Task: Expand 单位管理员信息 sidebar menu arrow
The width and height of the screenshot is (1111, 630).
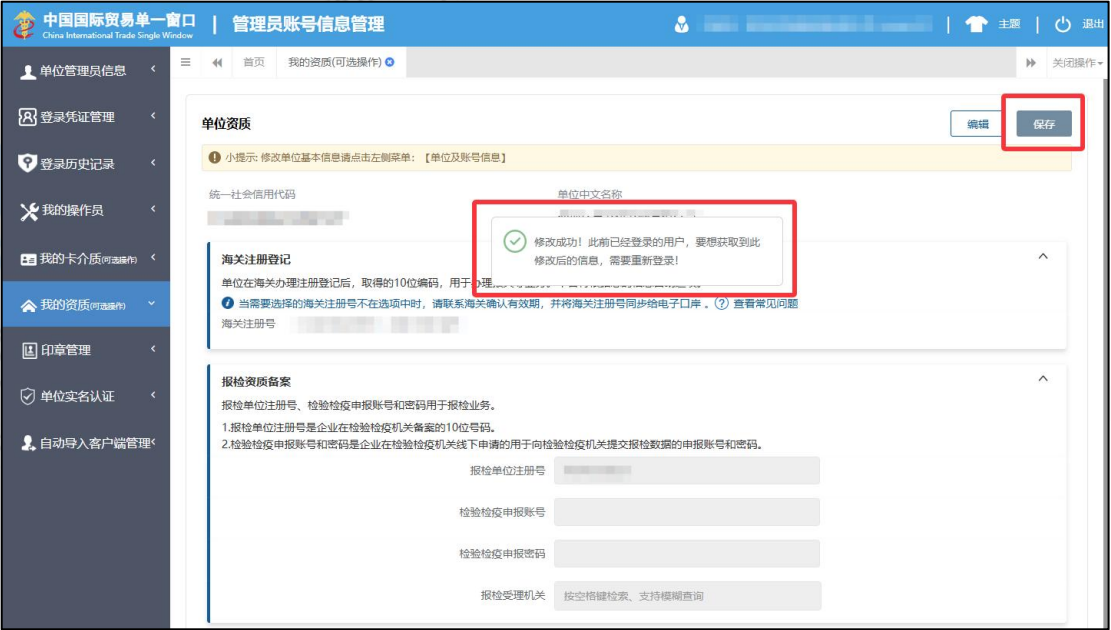Action: point(153,69)
